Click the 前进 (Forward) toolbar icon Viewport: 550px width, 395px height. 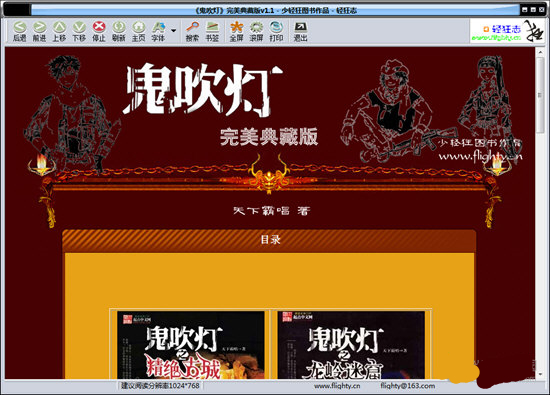(x=39, y=31)
